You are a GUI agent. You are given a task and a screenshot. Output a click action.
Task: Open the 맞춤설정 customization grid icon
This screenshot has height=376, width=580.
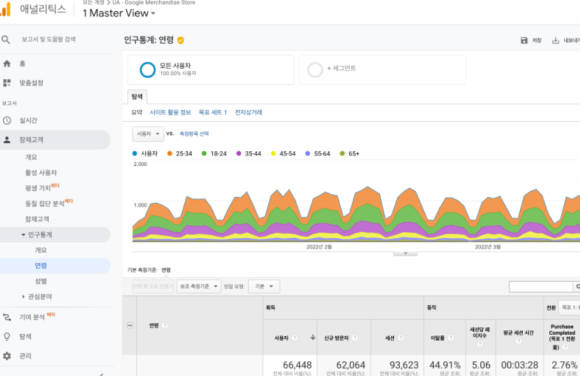tap(7, 83)
